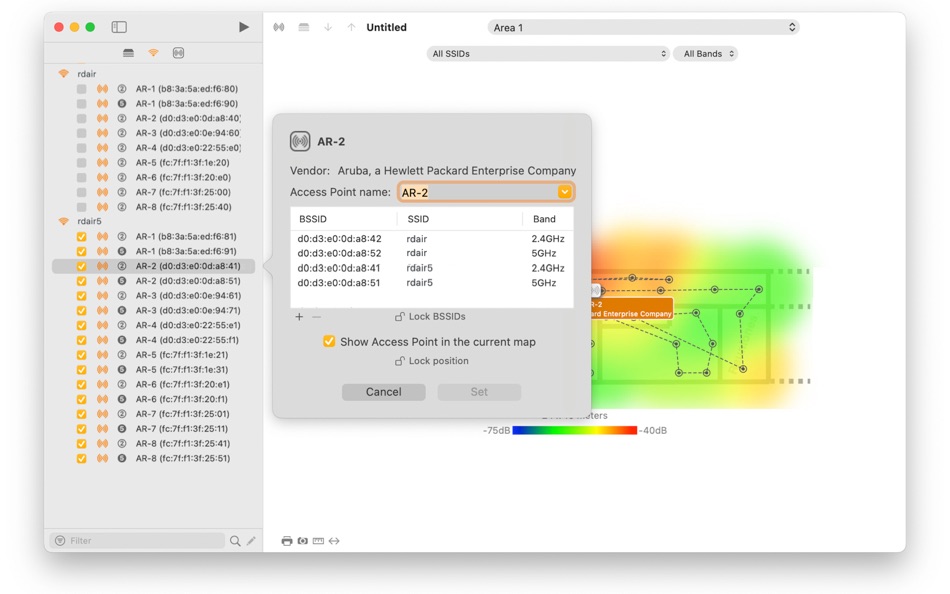Click the minus button to remove BSSID
The width and height of the screenshot is (950, 594).
pyautogui.click(x=316, y=316)
